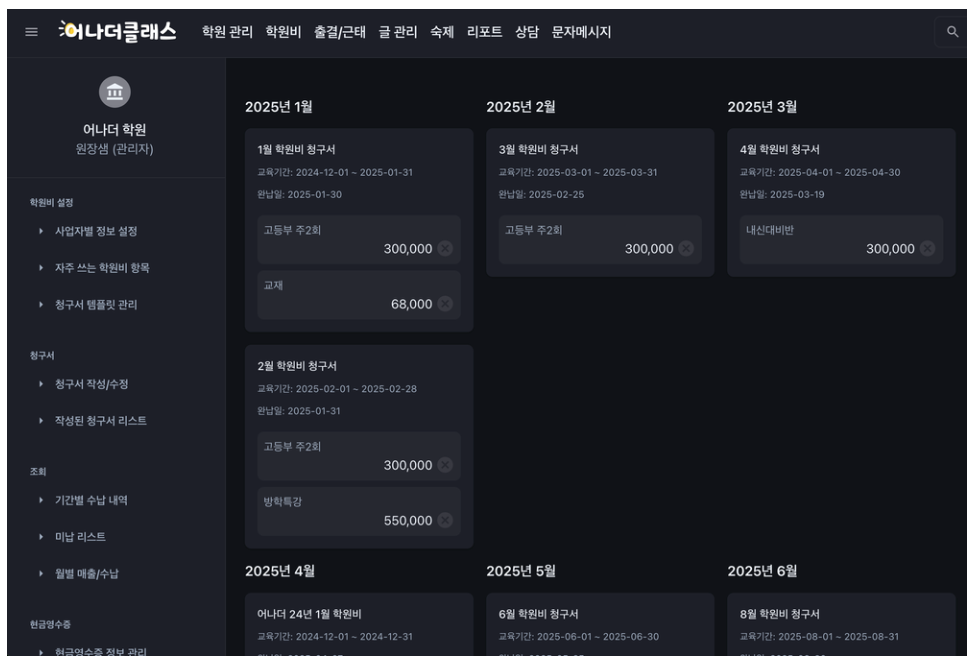Viewport: 978px width, 668px height.
Task: Go to 작성된 청구서 리스트
Action: tap(101, 421)
